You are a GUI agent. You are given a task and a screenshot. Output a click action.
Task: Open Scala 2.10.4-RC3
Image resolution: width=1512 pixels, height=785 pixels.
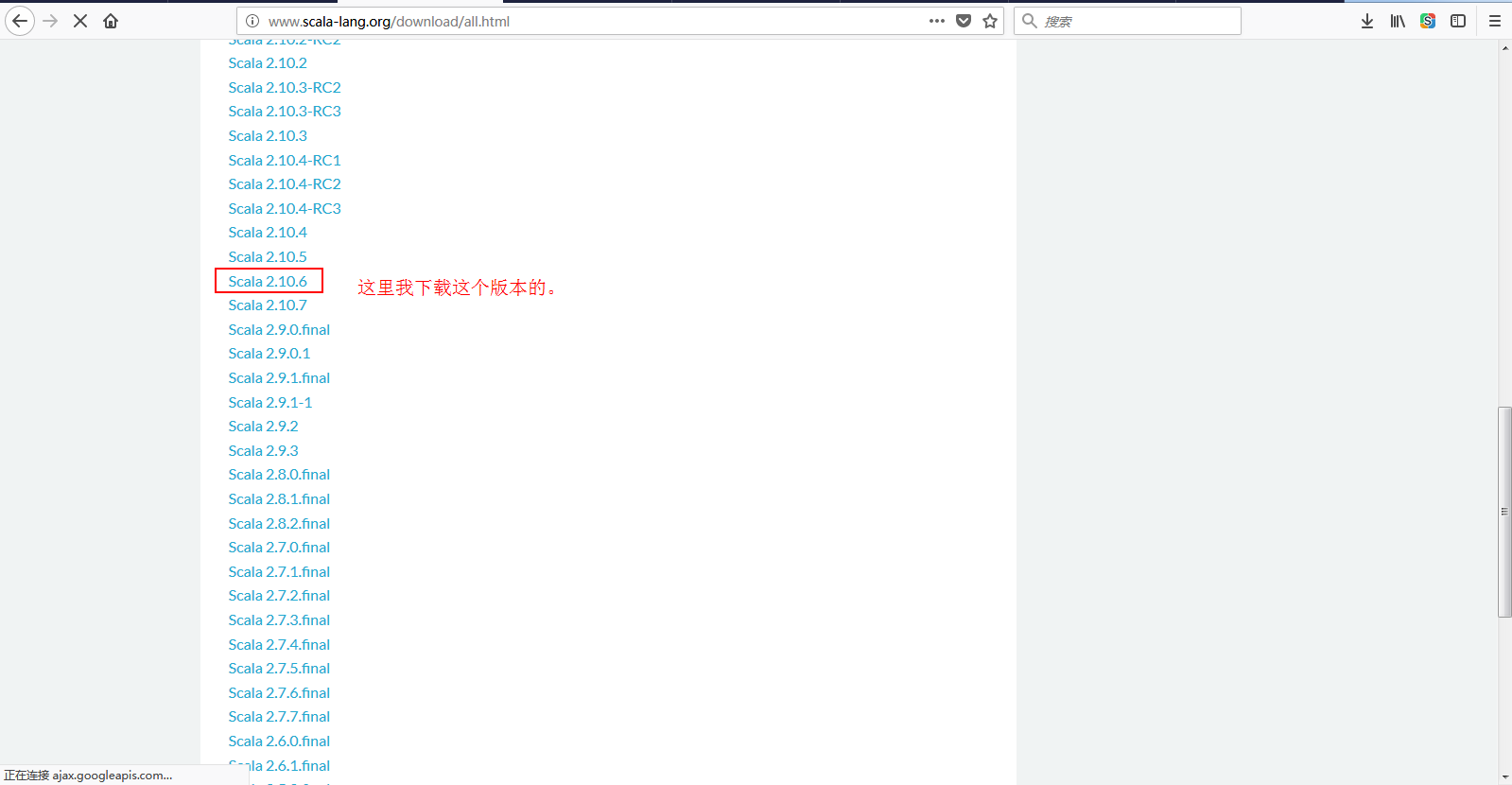point(285,209)
